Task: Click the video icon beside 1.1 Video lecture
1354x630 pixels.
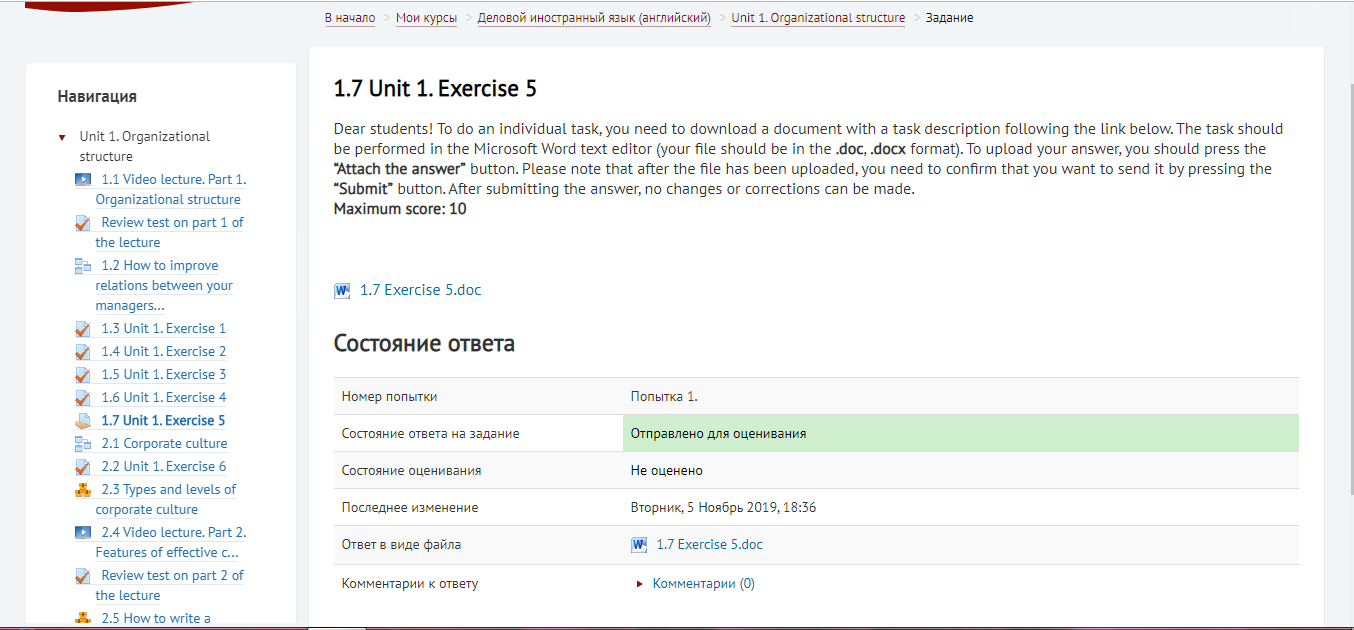Action: coord(83,180)
